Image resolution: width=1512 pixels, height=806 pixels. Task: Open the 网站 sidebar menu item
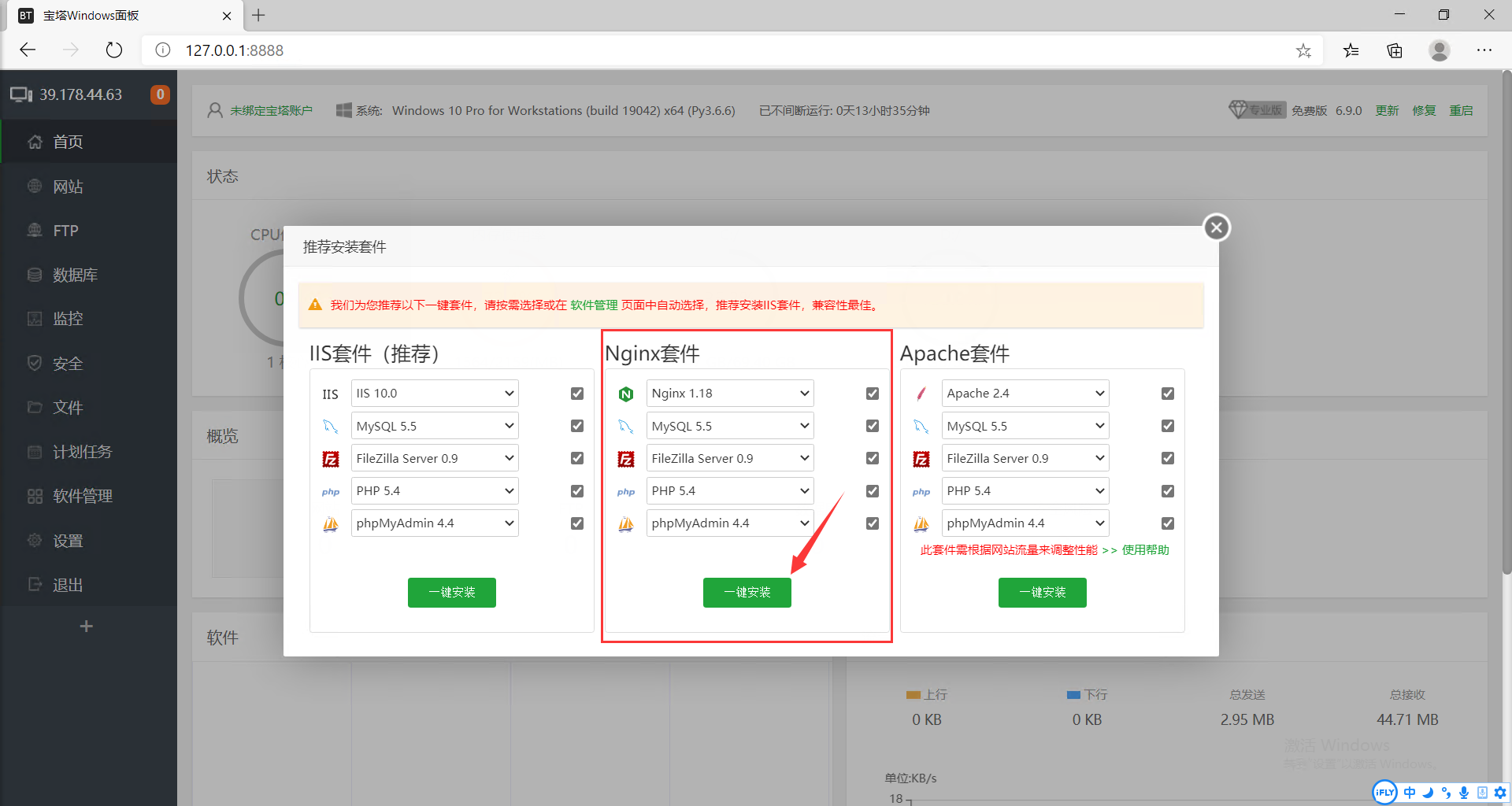88,187
